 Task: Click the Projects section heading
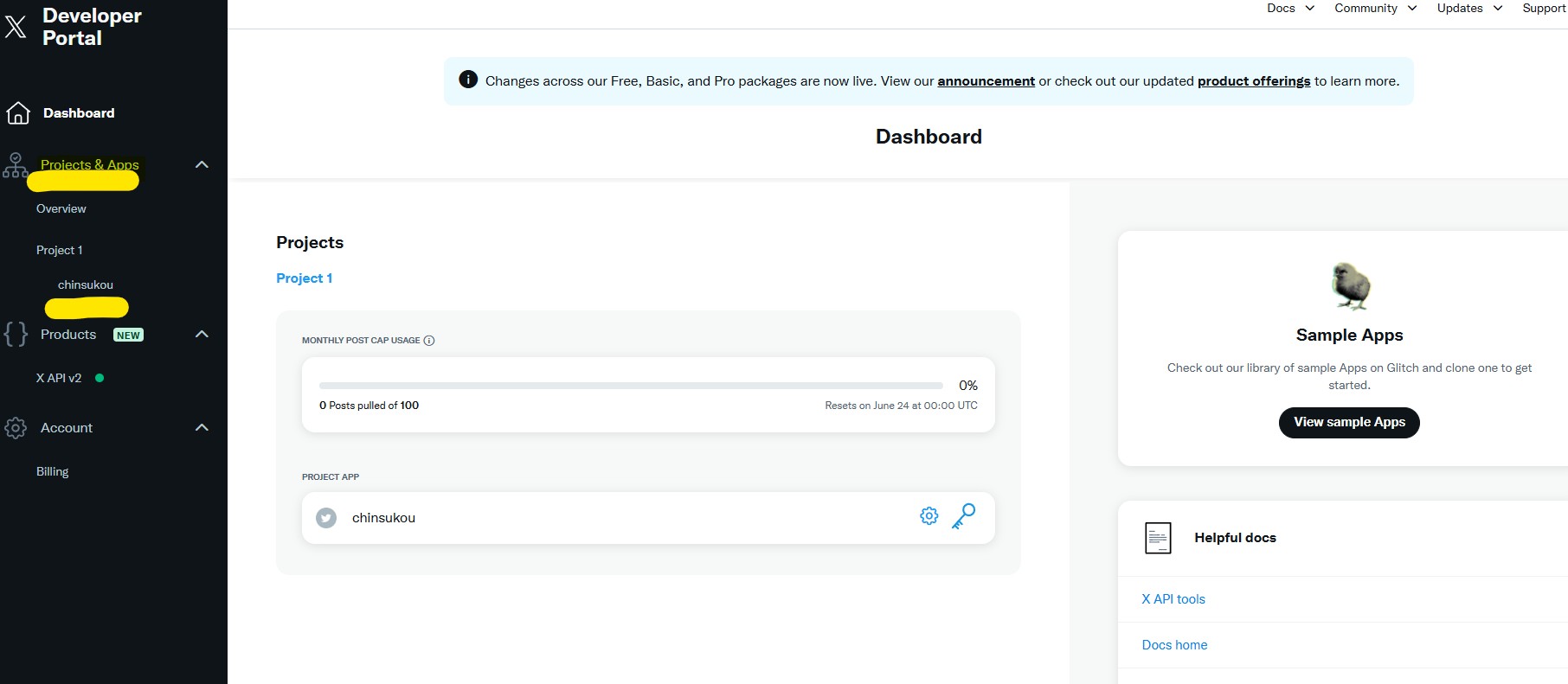[x=310, y=243]
